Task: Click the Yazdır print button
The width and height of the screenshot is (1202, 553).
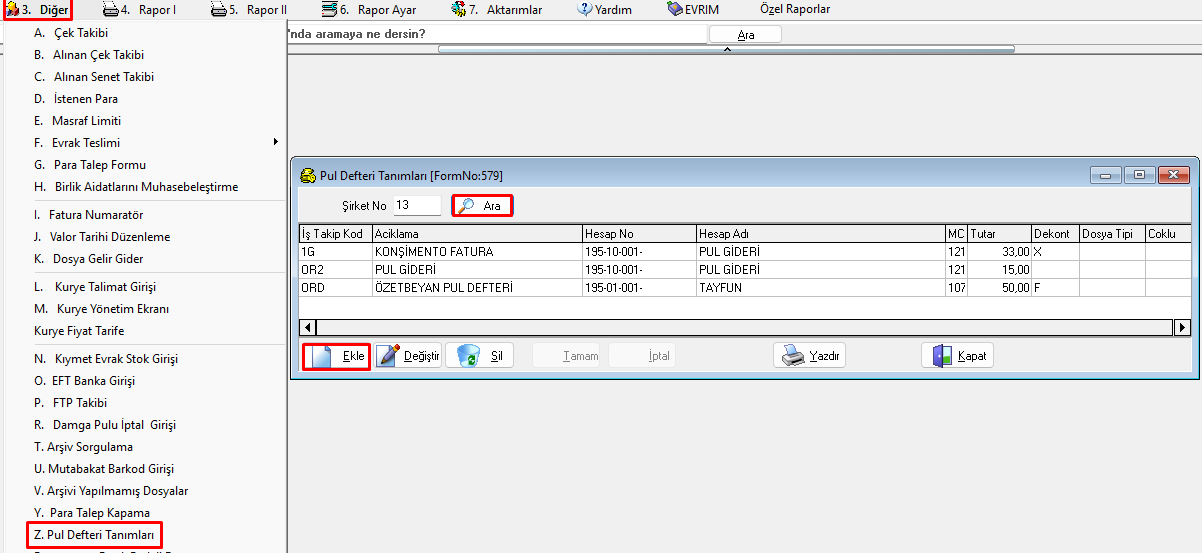Action: [810, 356]
